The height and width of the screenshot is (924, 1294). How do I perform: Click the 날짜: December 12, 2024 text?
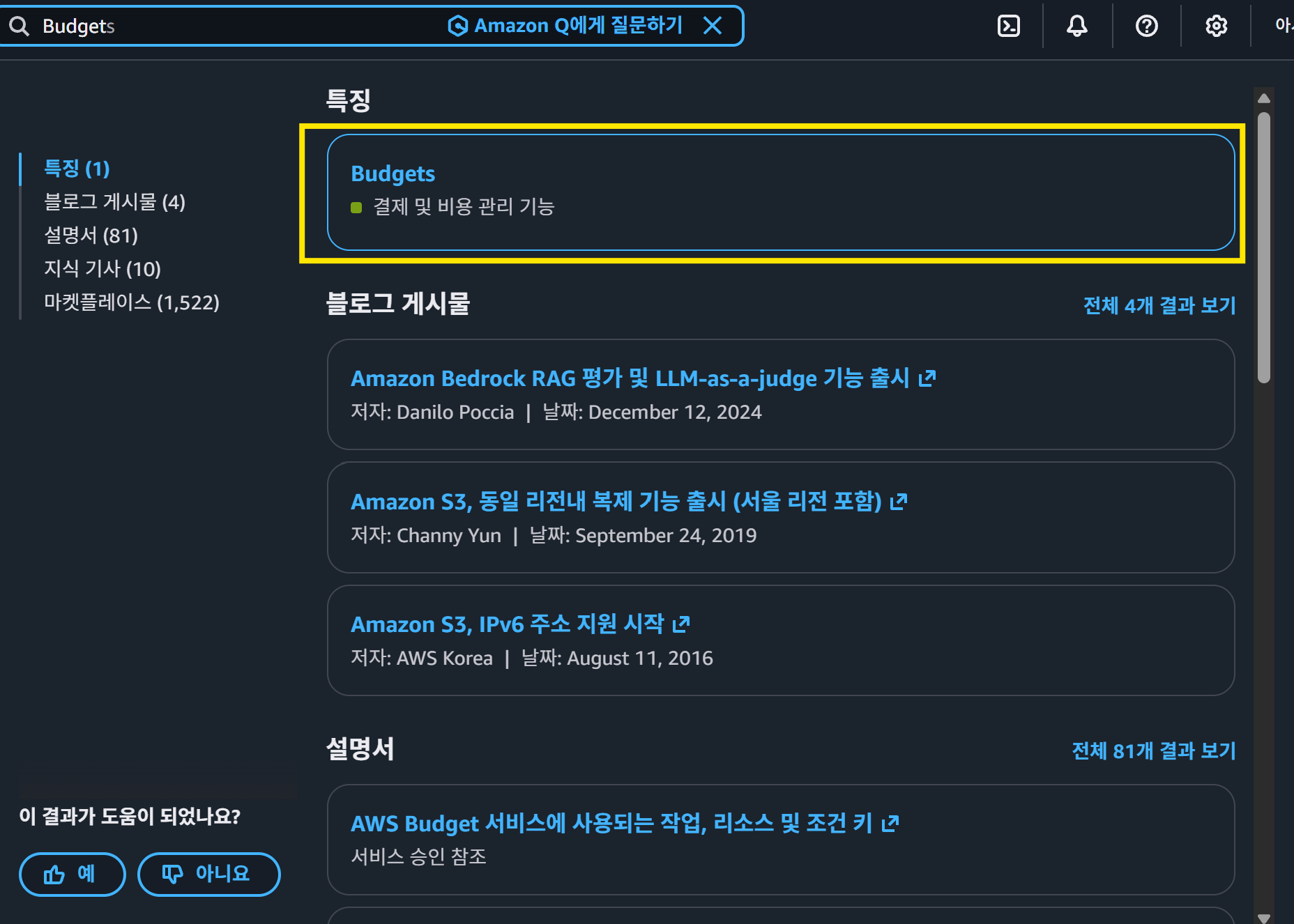[x=652, y=413]
